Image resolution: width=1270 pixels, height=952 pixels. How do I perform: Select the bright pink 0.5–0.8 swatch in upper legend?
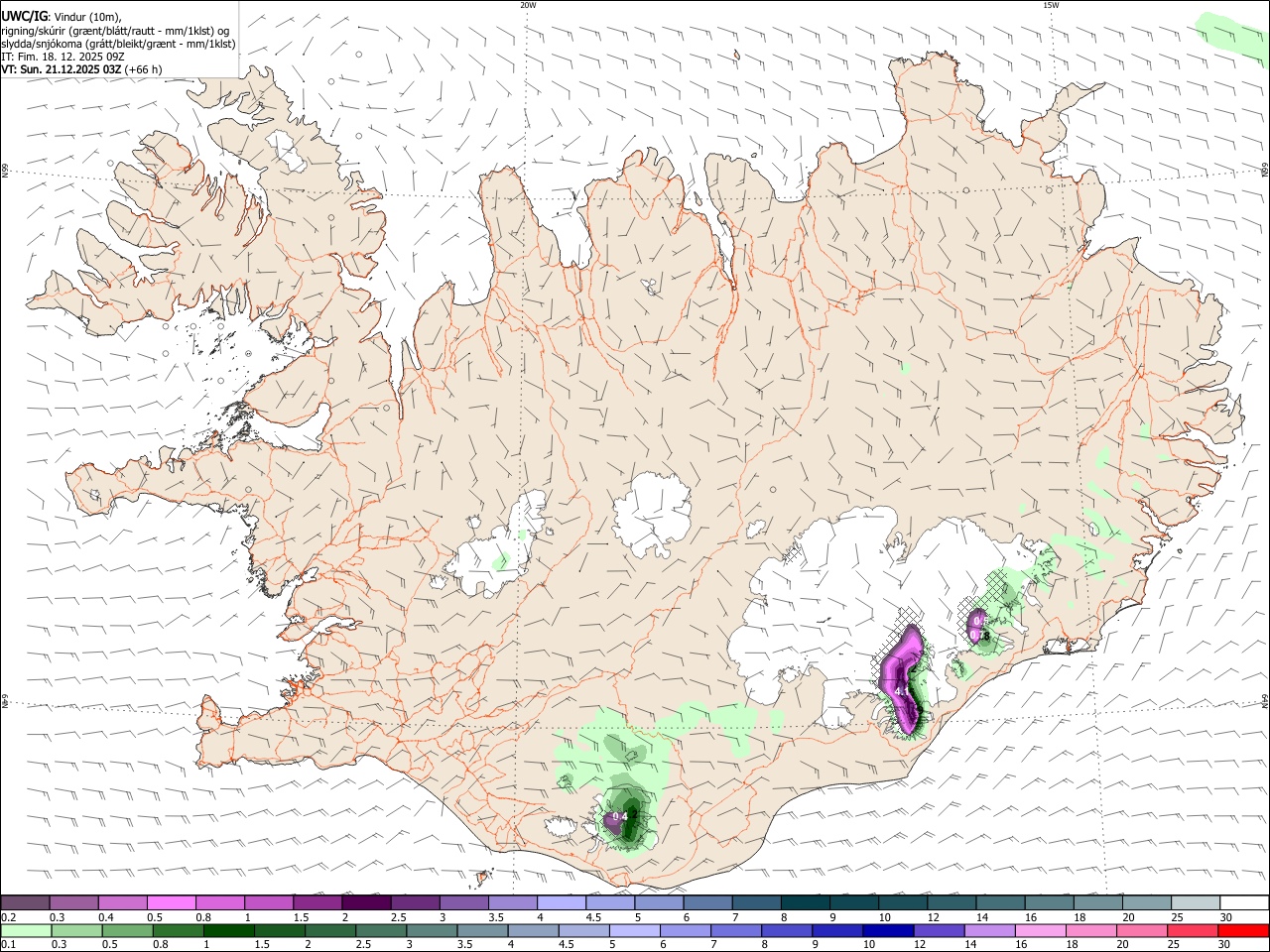click(x=171, y=902)
